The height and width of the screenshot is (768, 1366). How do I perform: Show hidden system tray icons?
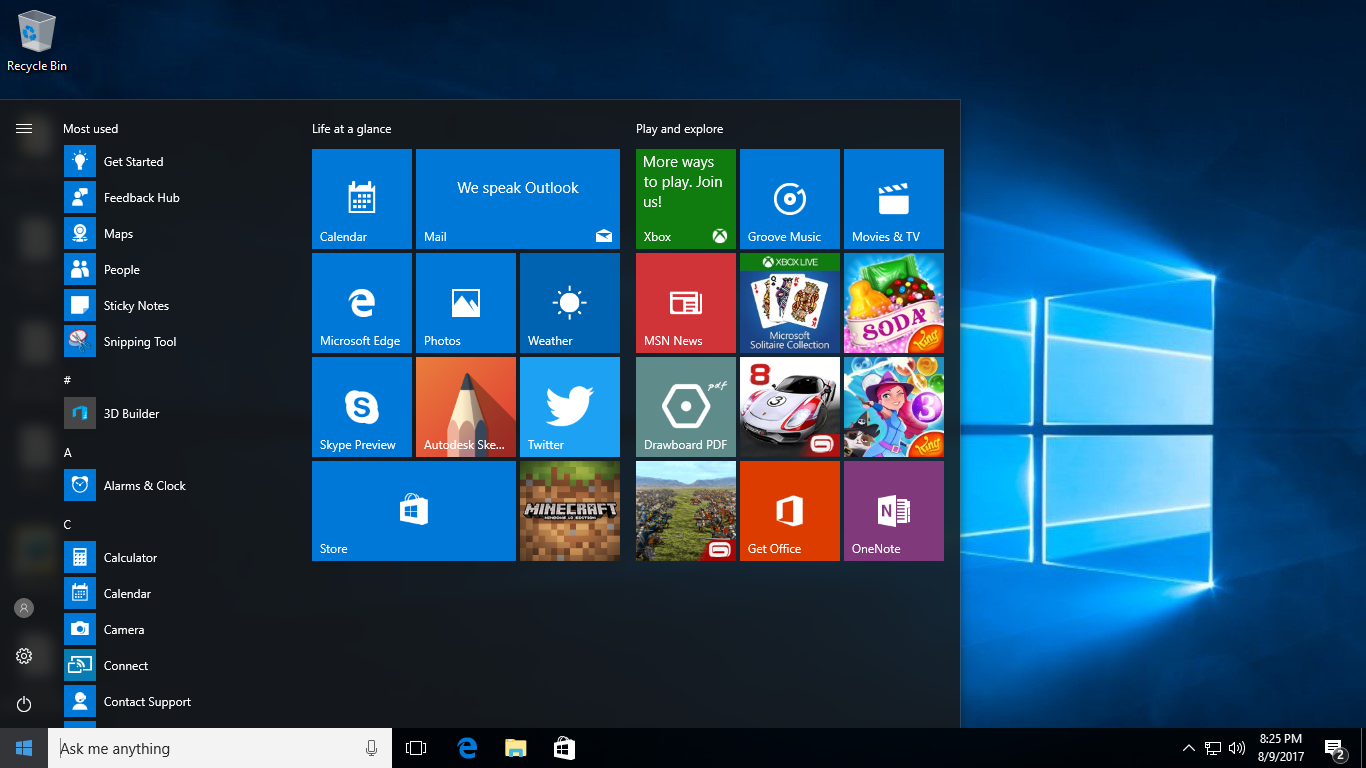point(1189,748)
